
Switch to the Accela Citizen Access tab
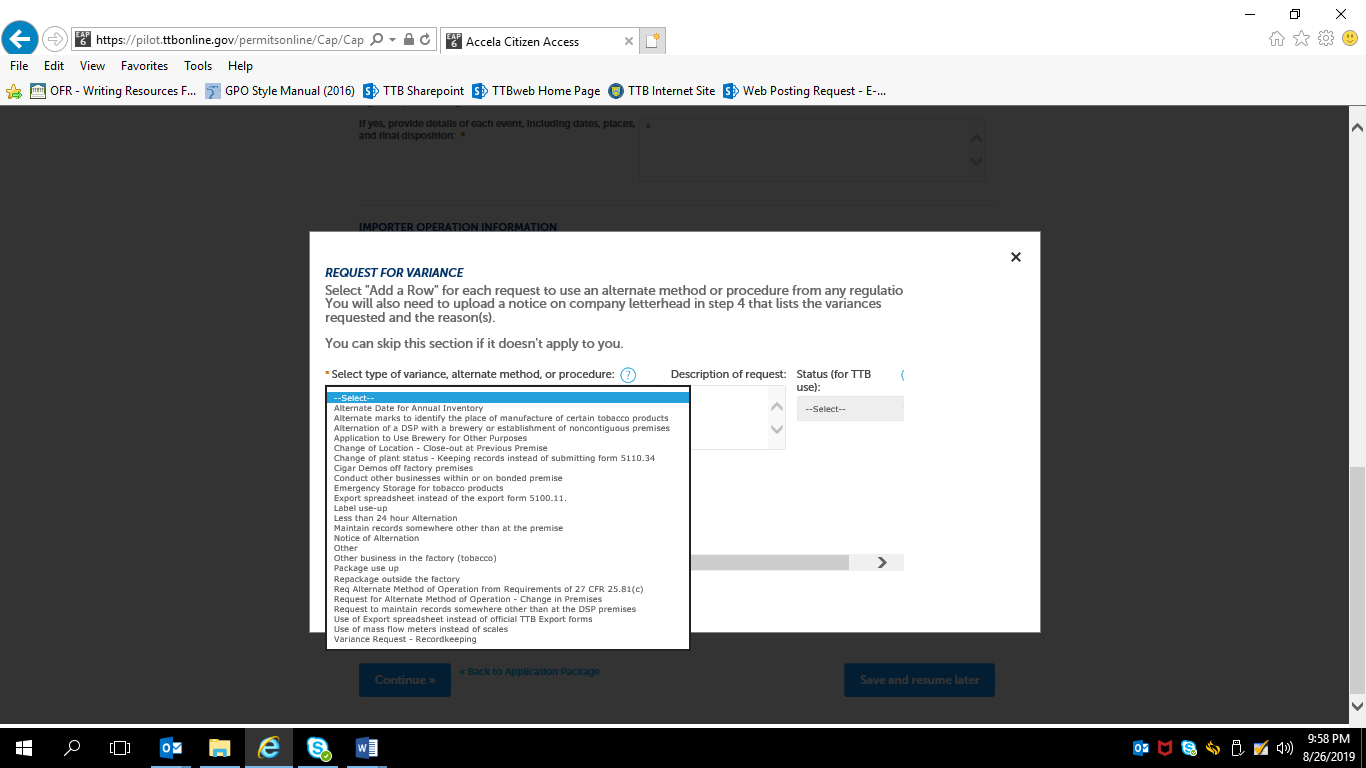coord(539,41)
